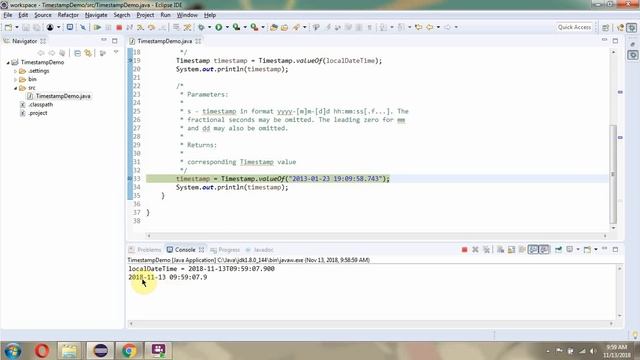The image size is (640, 360).
Task: Click the Windows Start button
Action: (x=12, y=351)
